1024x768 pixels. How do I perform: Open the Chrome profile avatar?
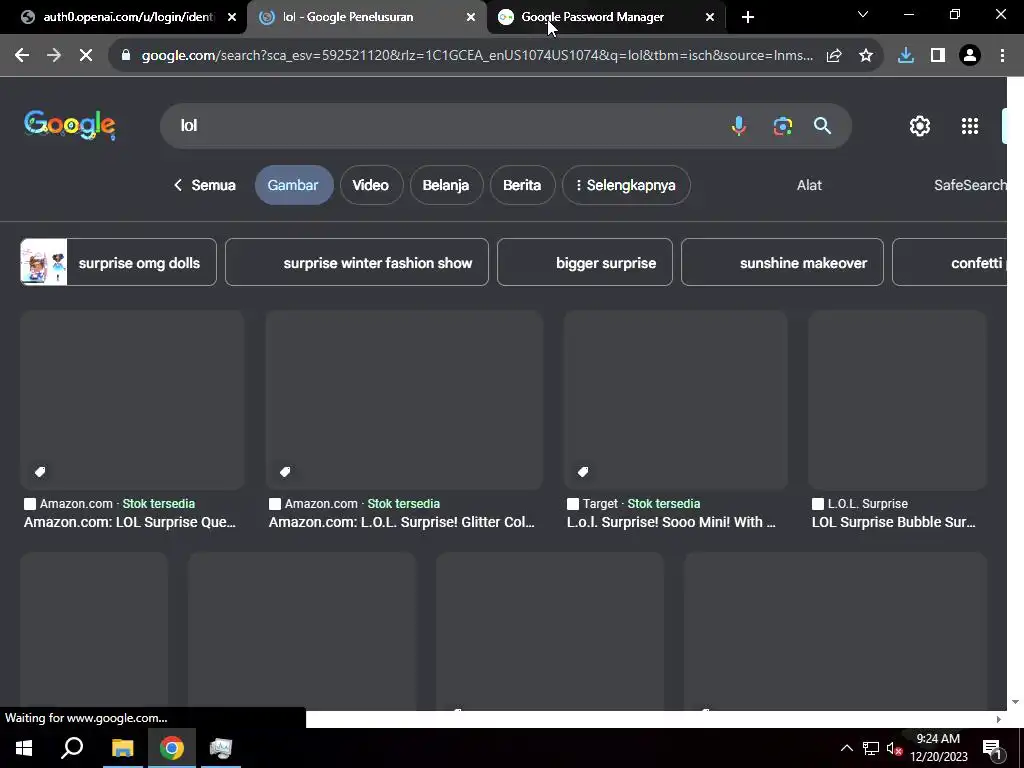click(x=970, y=56)
